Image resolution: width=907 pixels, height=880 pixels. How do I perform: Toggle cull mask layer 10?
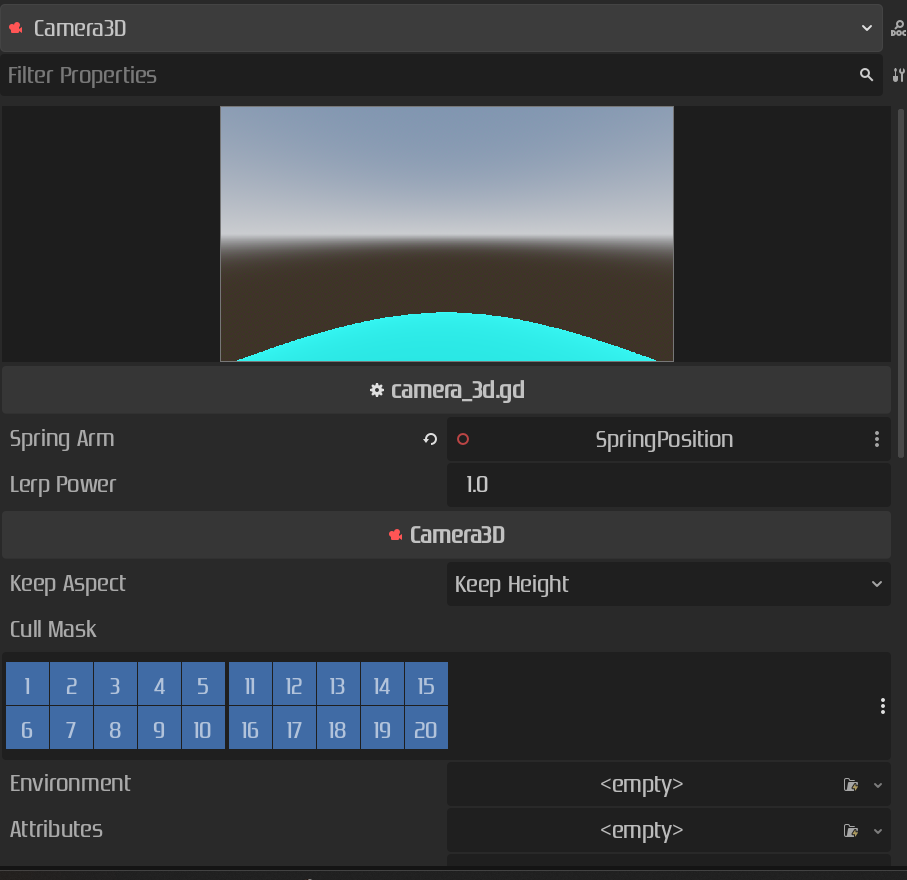click(203, 728)
